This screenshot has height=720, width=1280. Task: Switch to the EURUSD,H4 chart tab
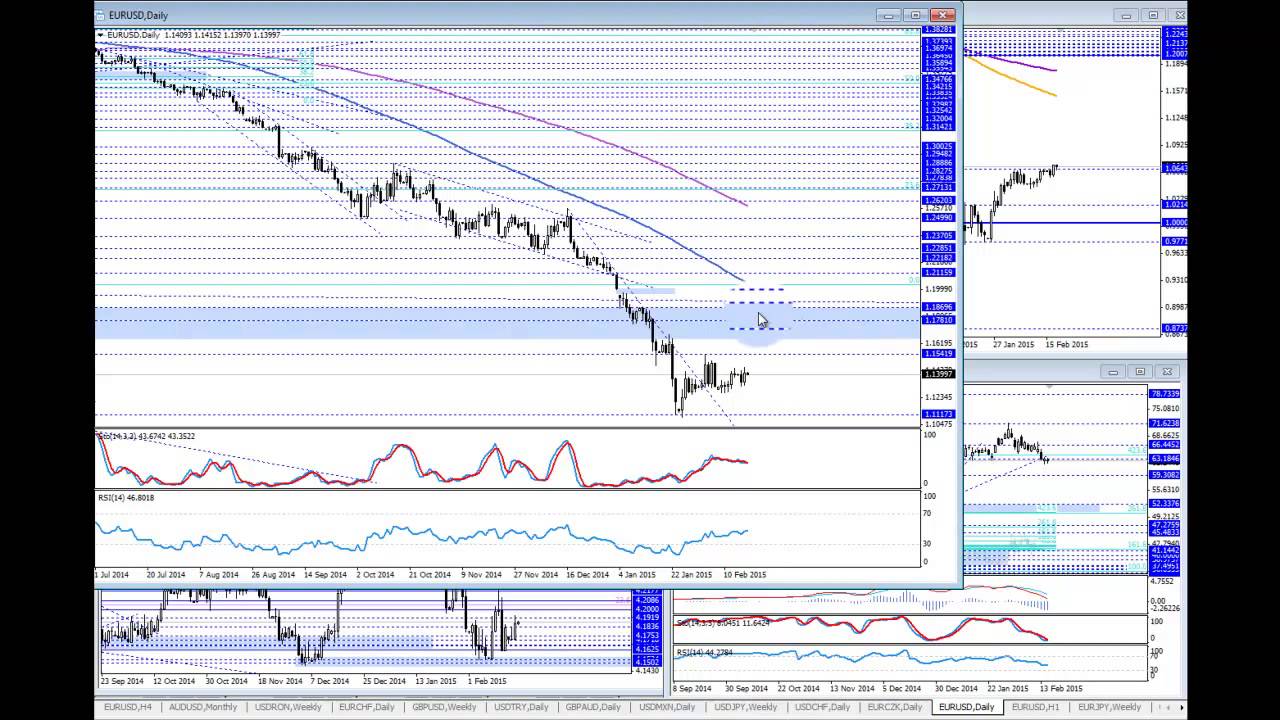[128, 707]
